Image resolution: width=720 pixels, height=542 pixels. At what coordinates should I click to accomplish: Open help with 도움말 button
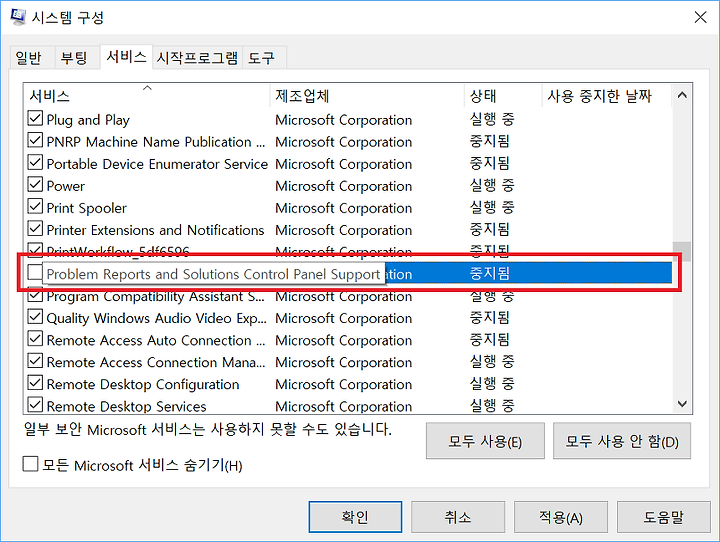click(664, 517)
